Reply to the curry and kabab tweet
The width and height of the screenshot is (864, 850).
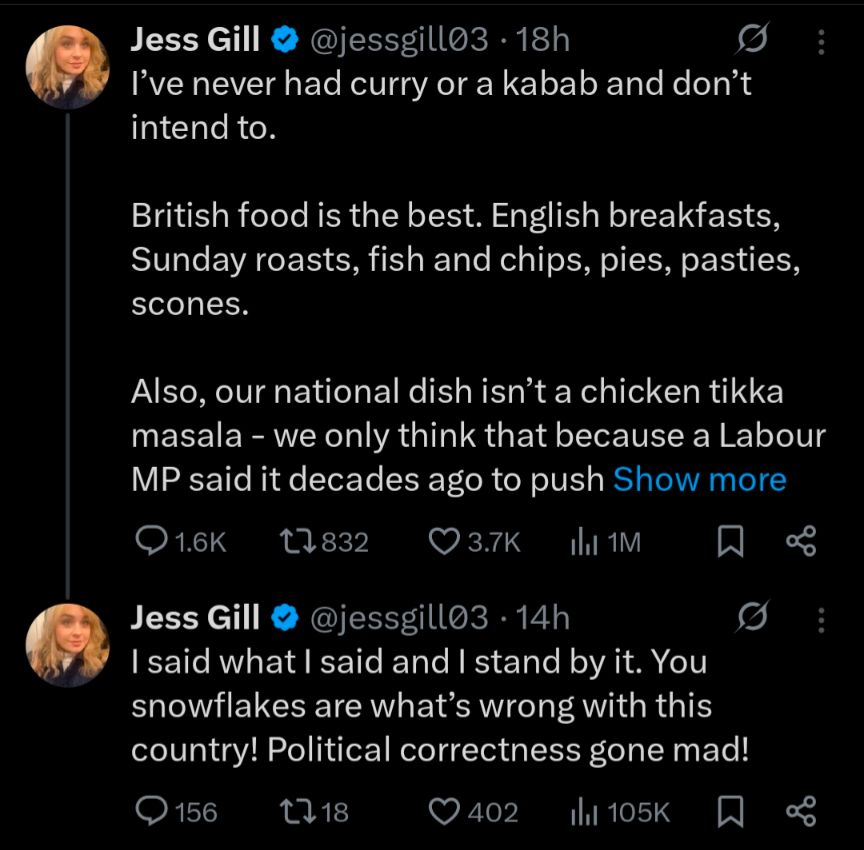pos(150,541)
